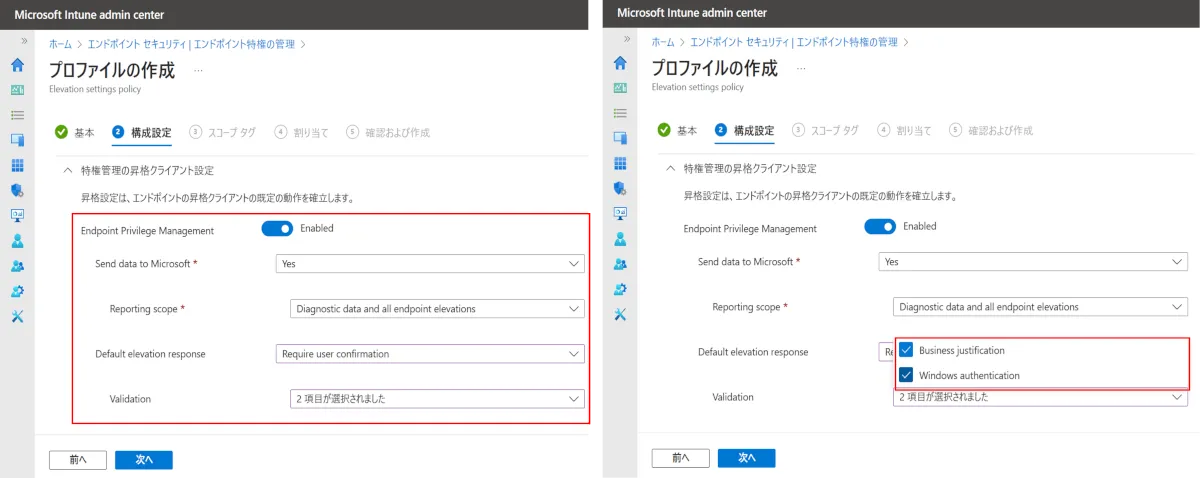The width and height of the screenshot is (1200, 478).
Task: Collapse 特権管理の昇格クライアント設定 section, left window
Action: pyautogui.click(x=68, y=171)
